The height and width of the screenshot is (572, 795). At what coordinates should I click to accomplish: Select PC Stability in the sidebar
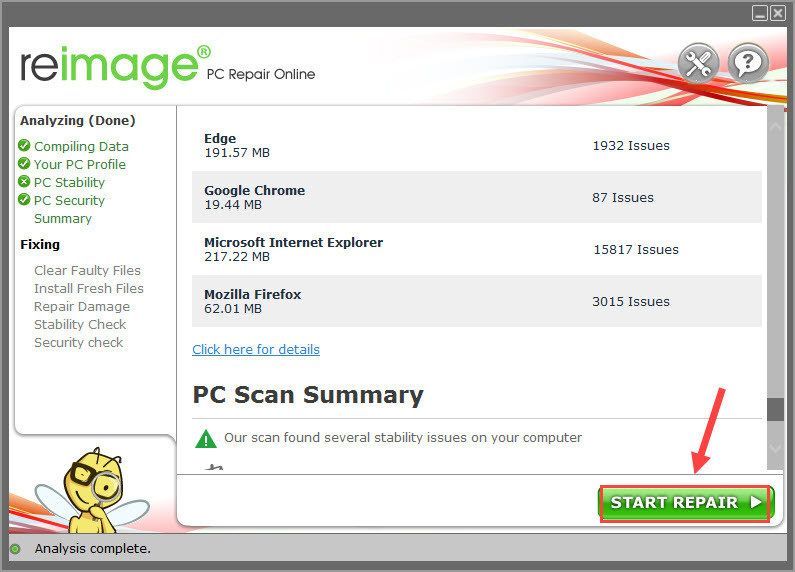pyautogui.click(x=69, y=183)
